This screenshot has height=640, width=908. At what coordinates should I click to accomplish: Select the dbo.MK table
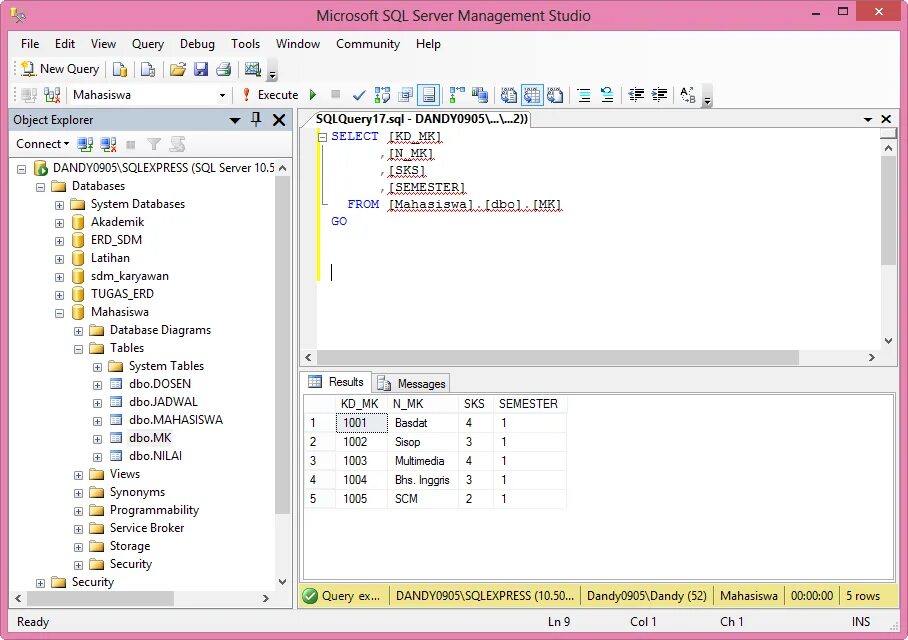150,438
